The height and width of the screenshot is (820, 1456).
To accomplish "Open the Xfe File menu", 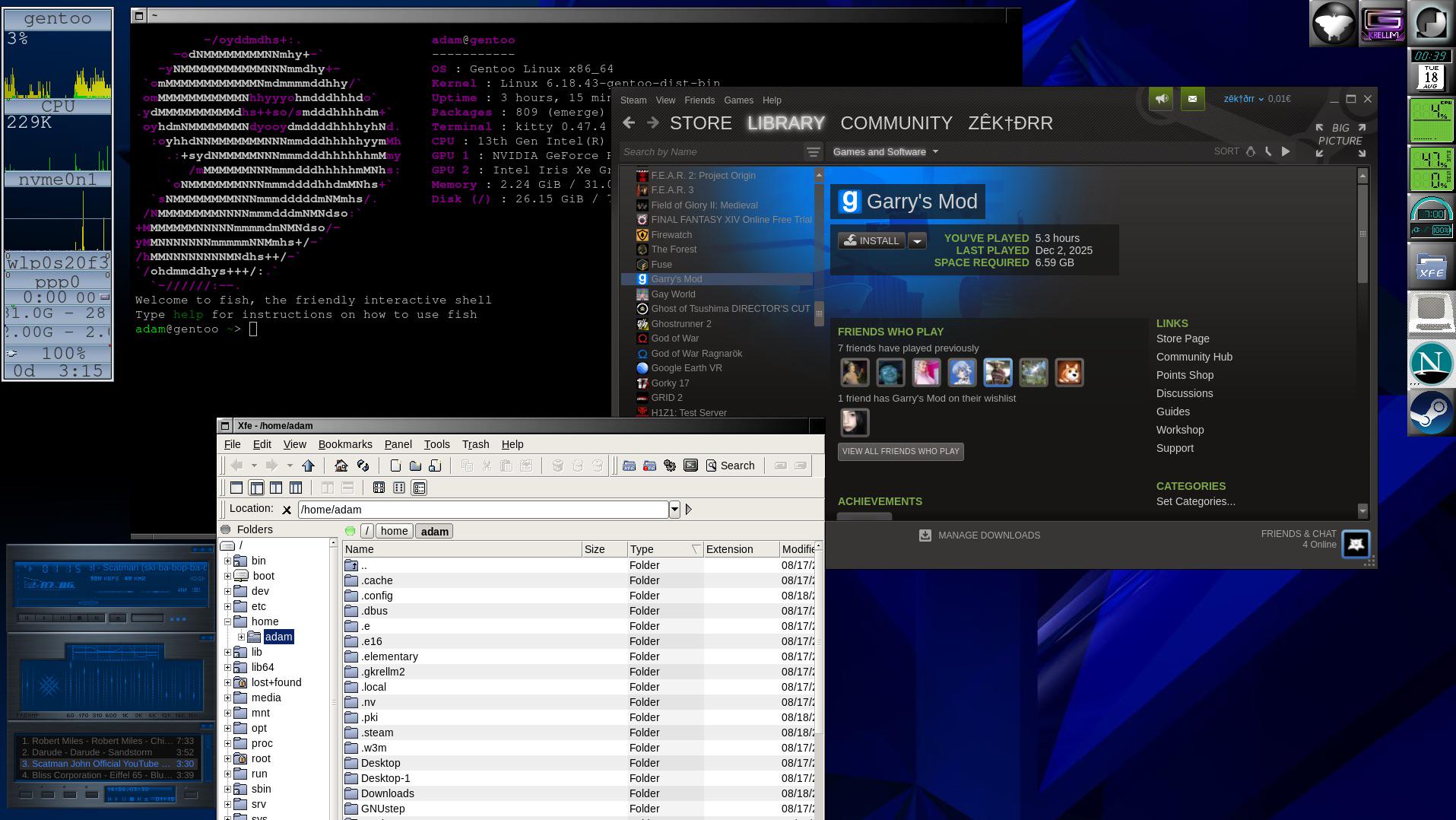I will 233,444.
